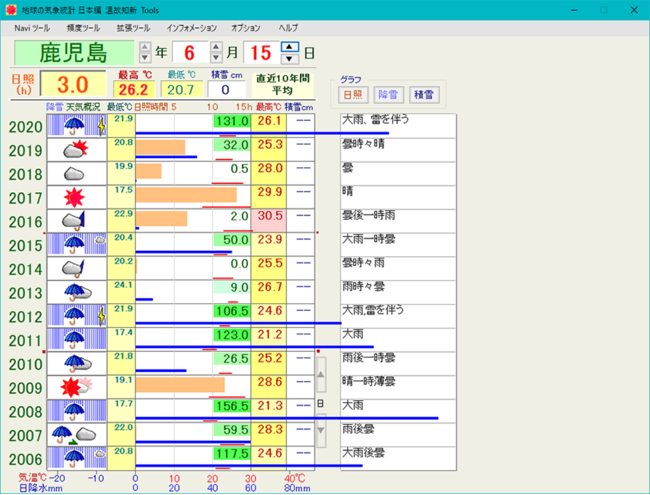Click the 2020 rain and thunder weather icon
This screenshot has height=495, width=650.
tap(77, 126)
